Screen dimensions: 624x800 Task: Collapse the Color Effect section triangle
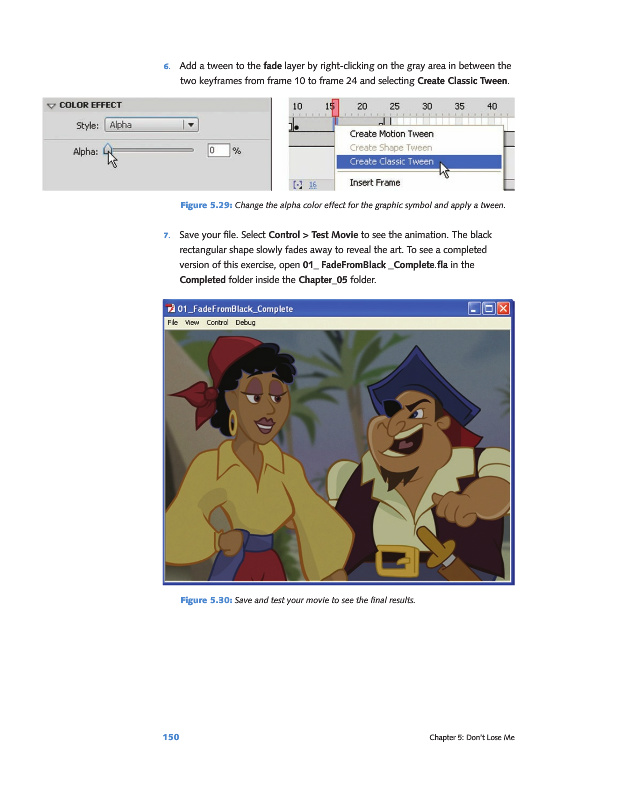51,105
